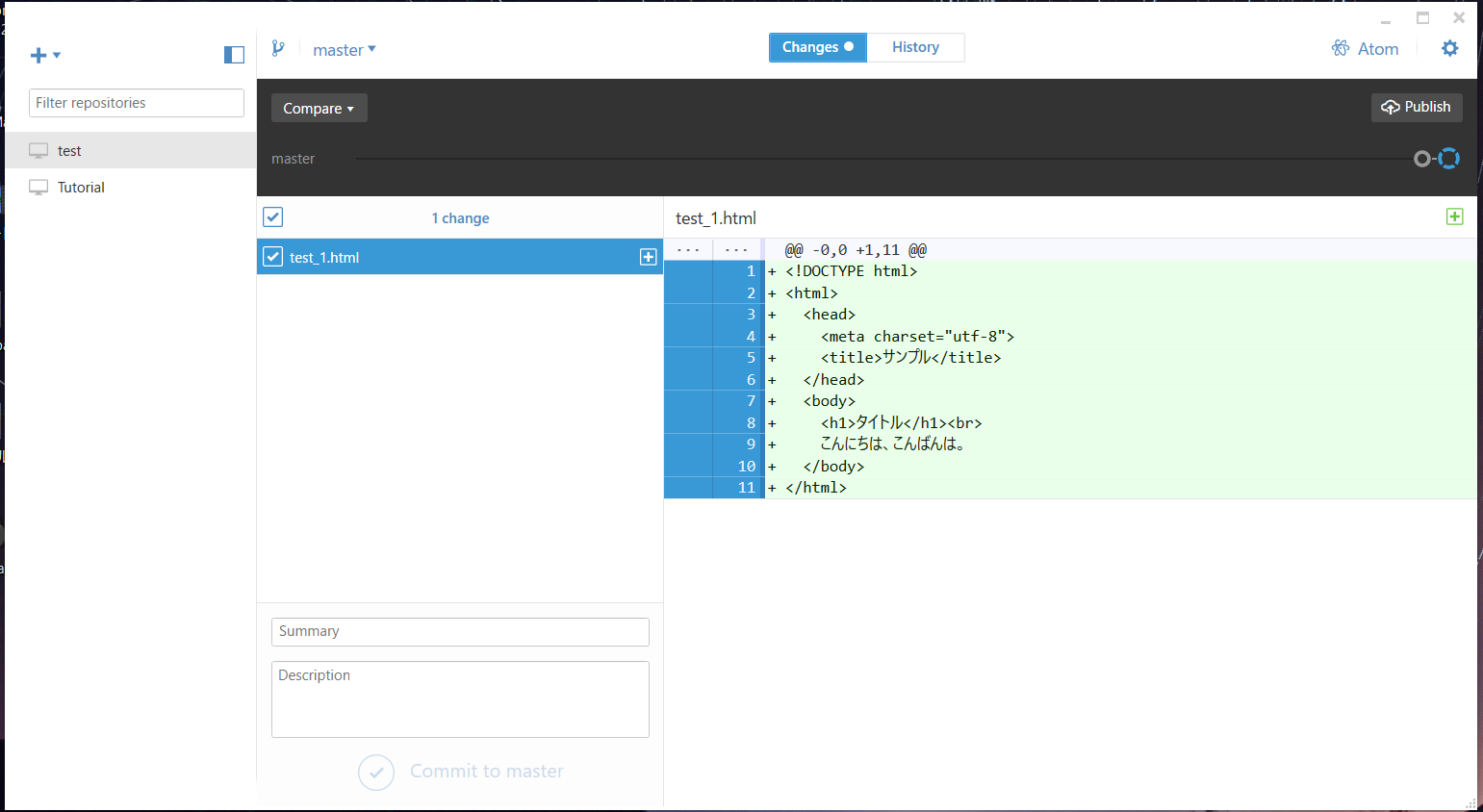Open the settings gear menu
This screenshot has width=1483, height=812.
1450,48
